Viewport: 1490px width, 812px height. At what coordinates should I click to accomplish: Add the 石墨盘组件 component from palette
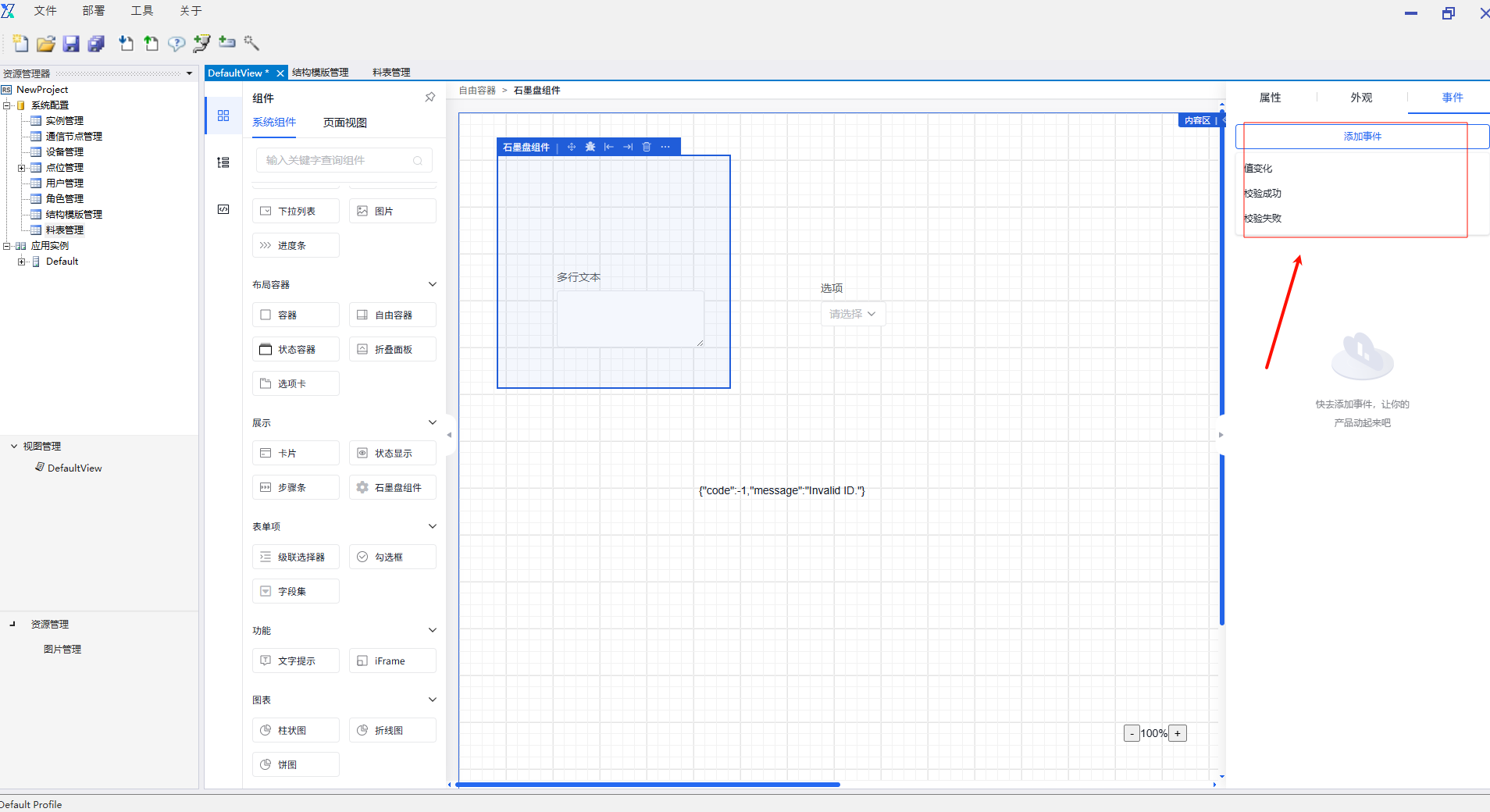coord(392,487)
